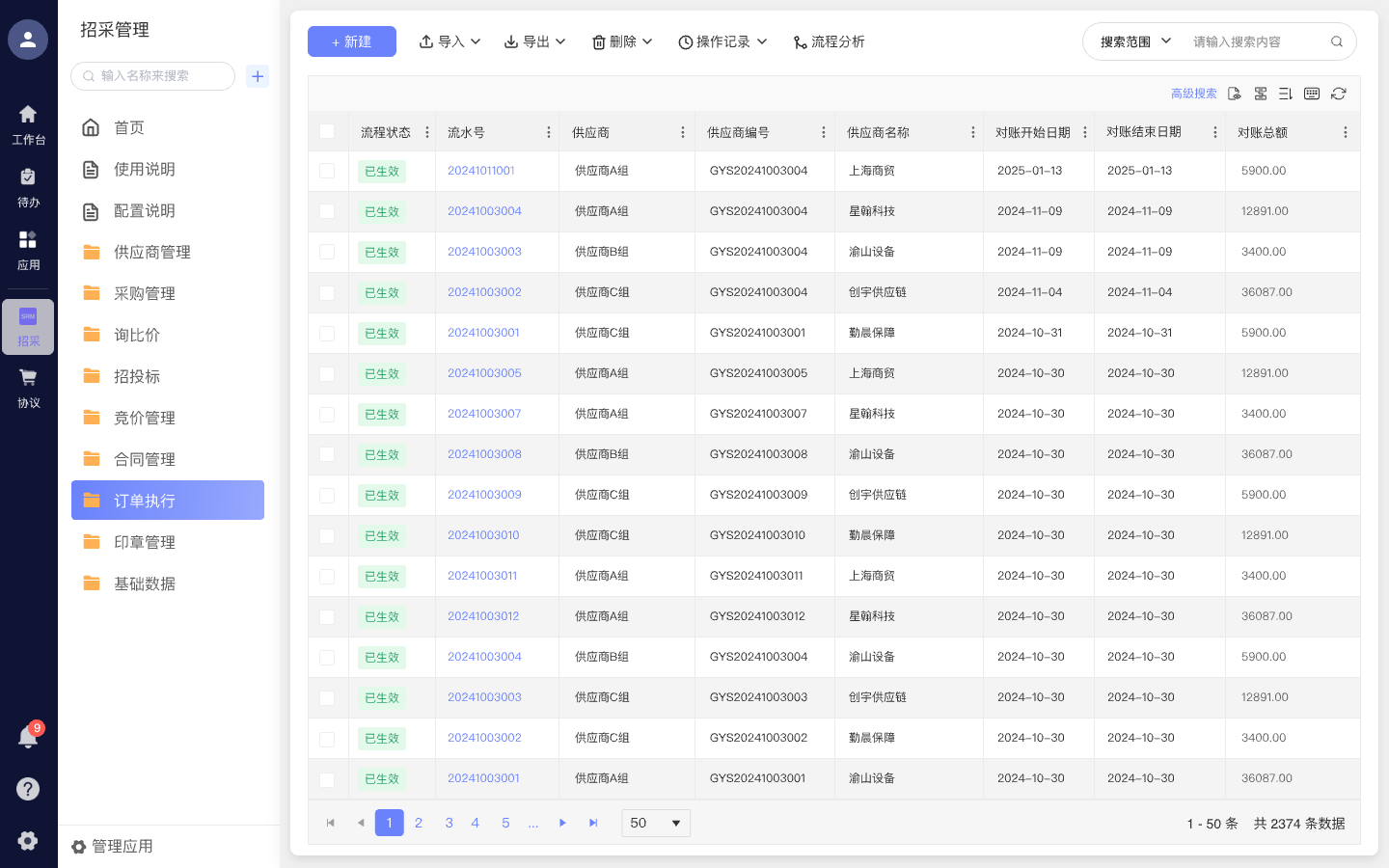This screenshot has height=868, width=1389.
Task: Click 流程分析 button
Action: click(829, 41)
